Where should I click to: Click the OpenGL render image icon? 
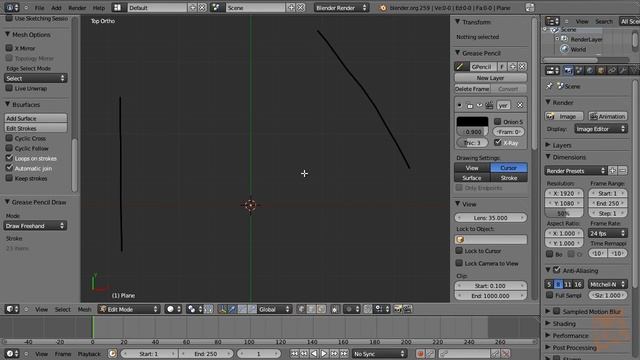click(x=398, y=309)
